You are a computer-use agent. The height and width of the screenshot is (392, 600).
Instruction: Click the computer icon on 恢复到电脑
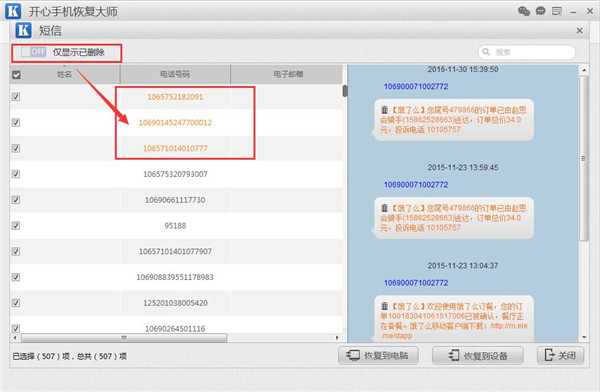pyautogui.click(x=353, y=355)
